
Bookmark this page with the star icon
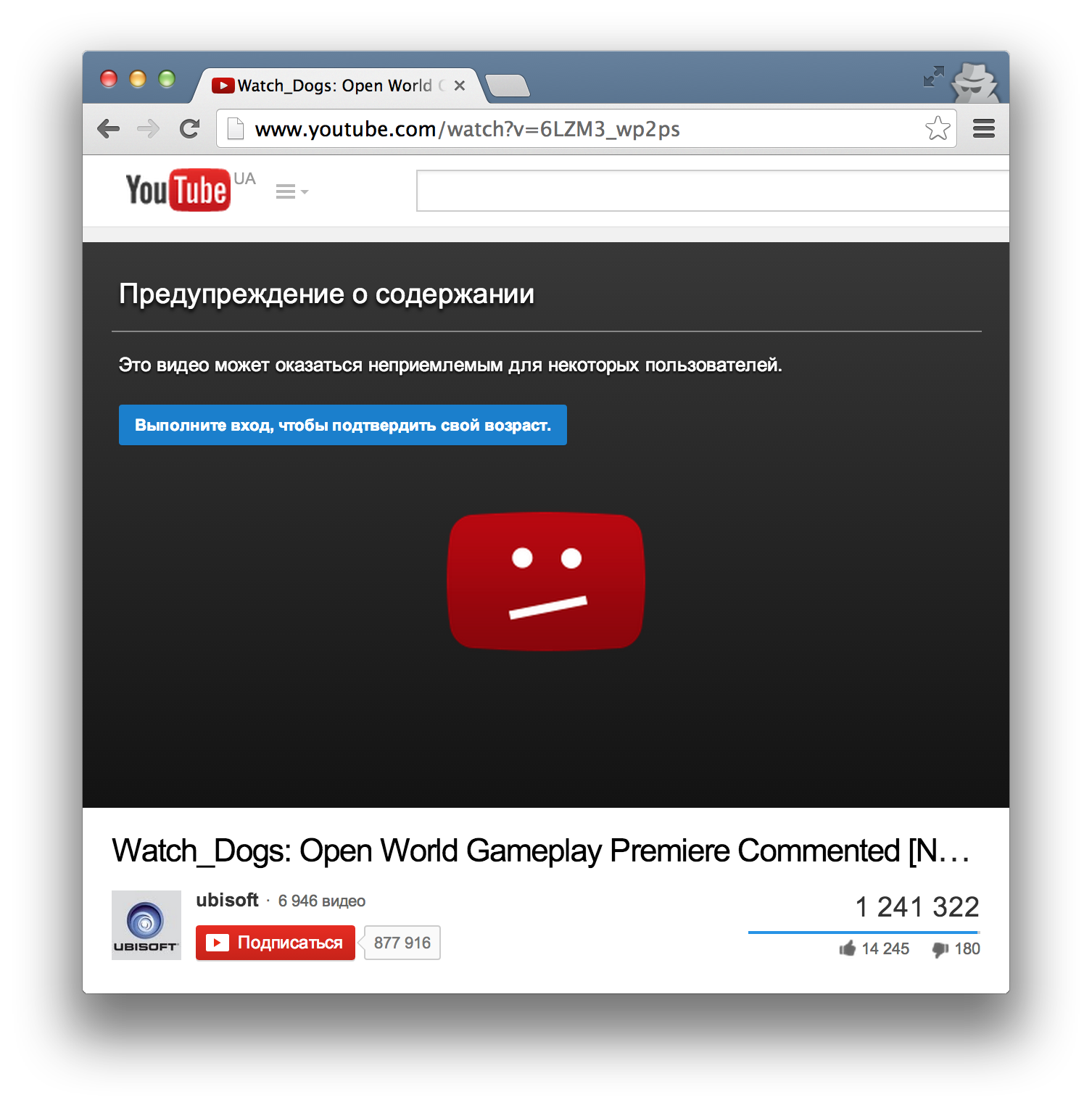(937, 129)
